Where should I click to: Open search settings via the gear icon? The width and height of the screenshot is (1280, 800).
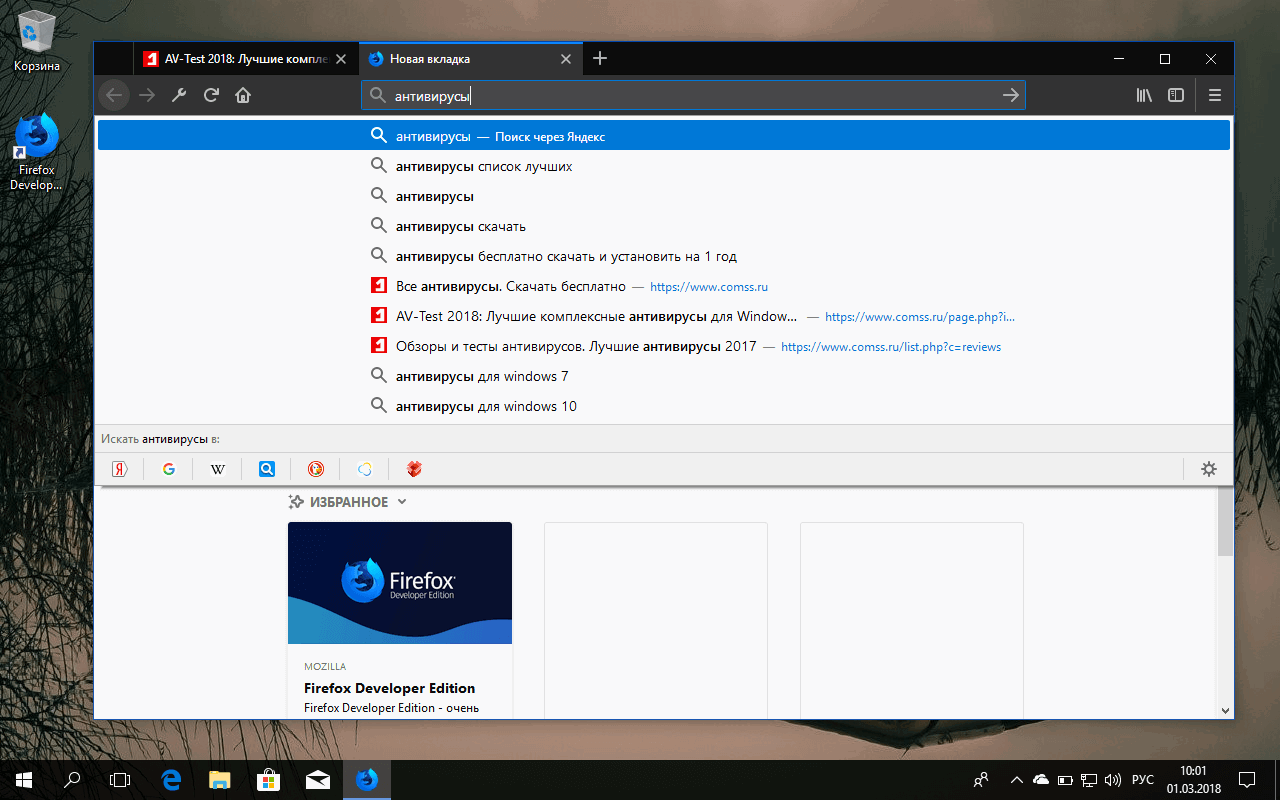pyautogui.click(x=1209, y=468)
